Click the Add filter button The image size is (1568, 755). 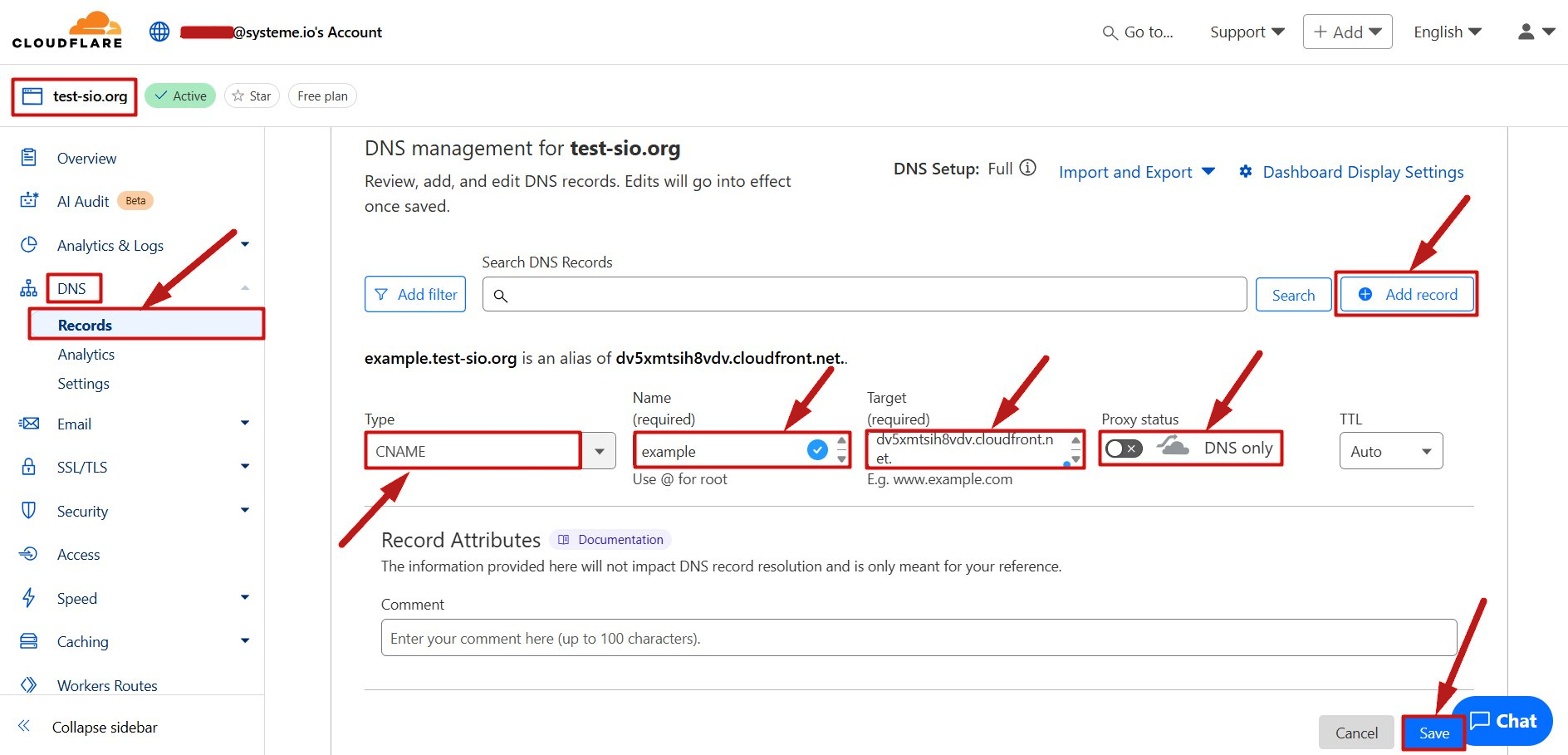[x=415, y=294]
